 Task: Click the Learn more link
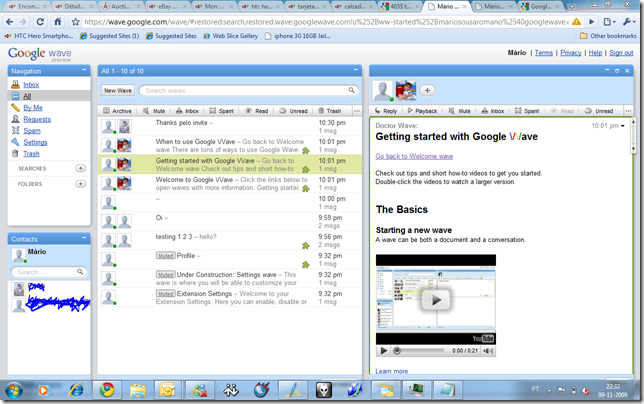(391, 371)
